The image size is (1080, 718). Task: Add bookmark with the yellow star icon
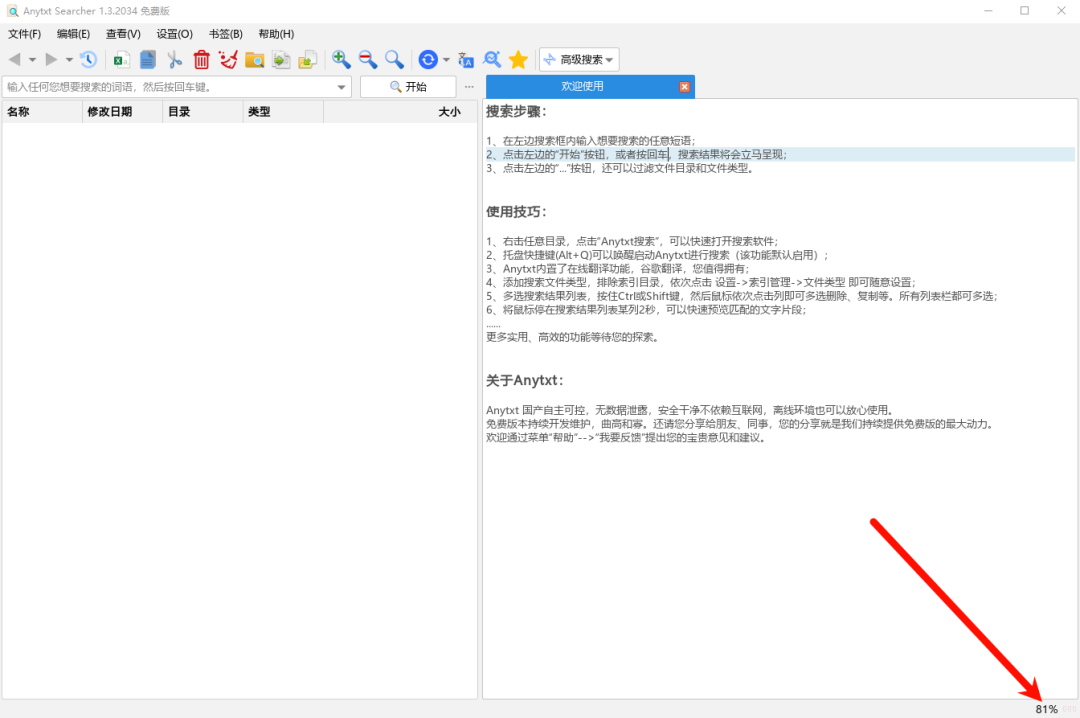point(518,60)
